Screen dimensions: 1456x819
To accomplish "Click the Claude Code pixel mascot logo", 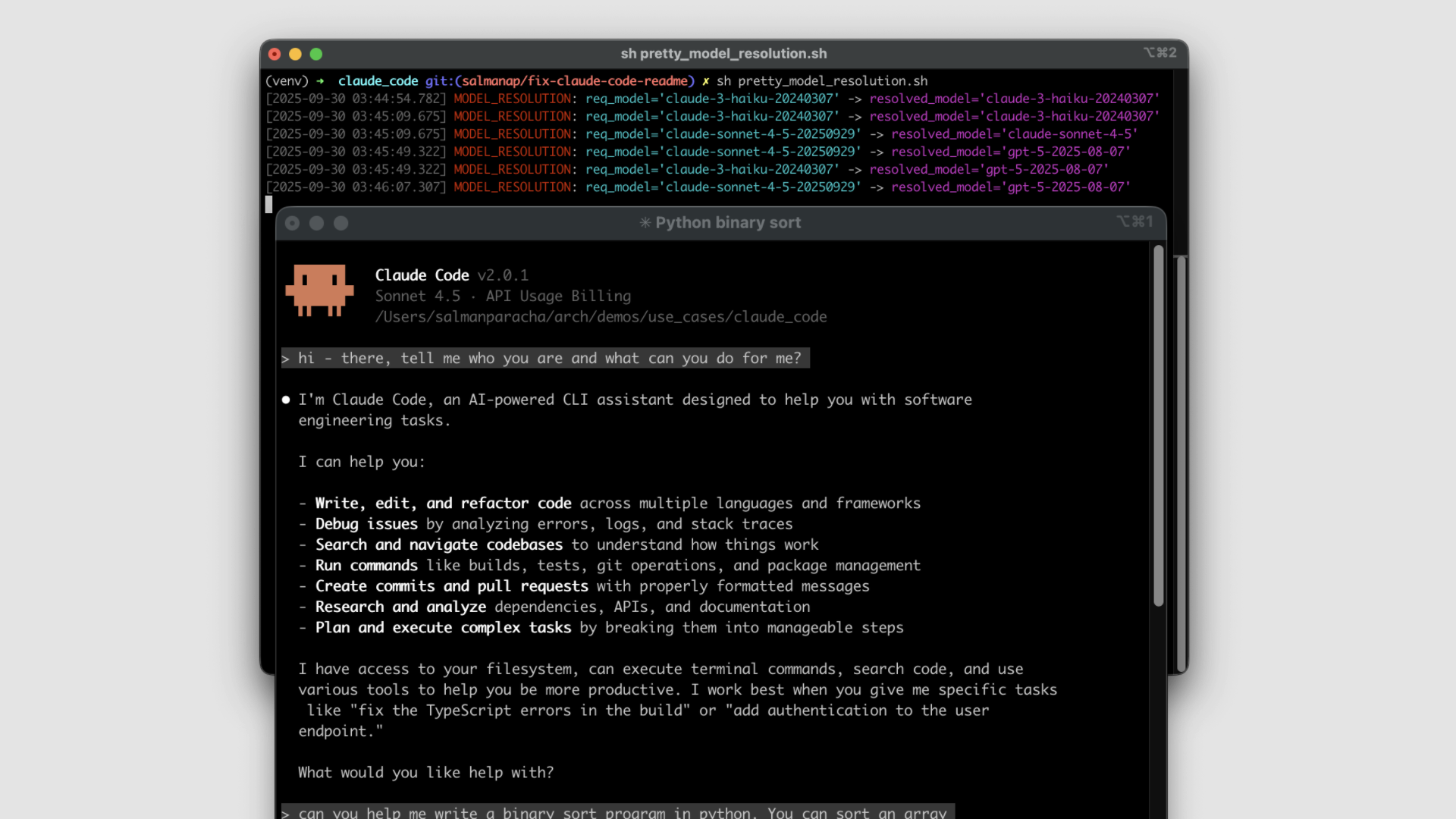I will (x=319, y=290).
